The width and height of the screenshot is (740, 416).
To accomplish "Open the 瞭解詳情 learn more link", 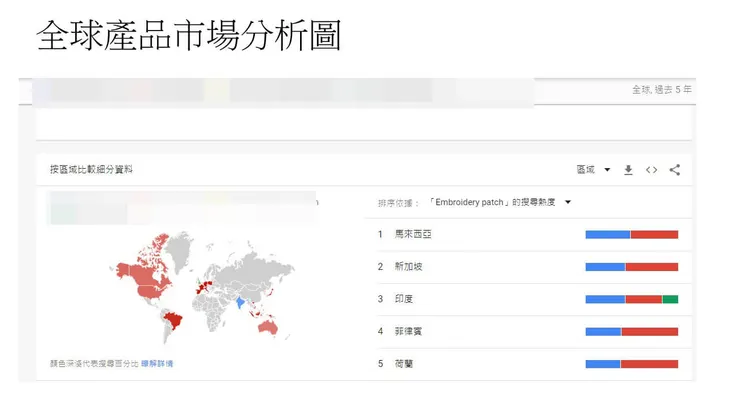I will click(x=157, y=364).
